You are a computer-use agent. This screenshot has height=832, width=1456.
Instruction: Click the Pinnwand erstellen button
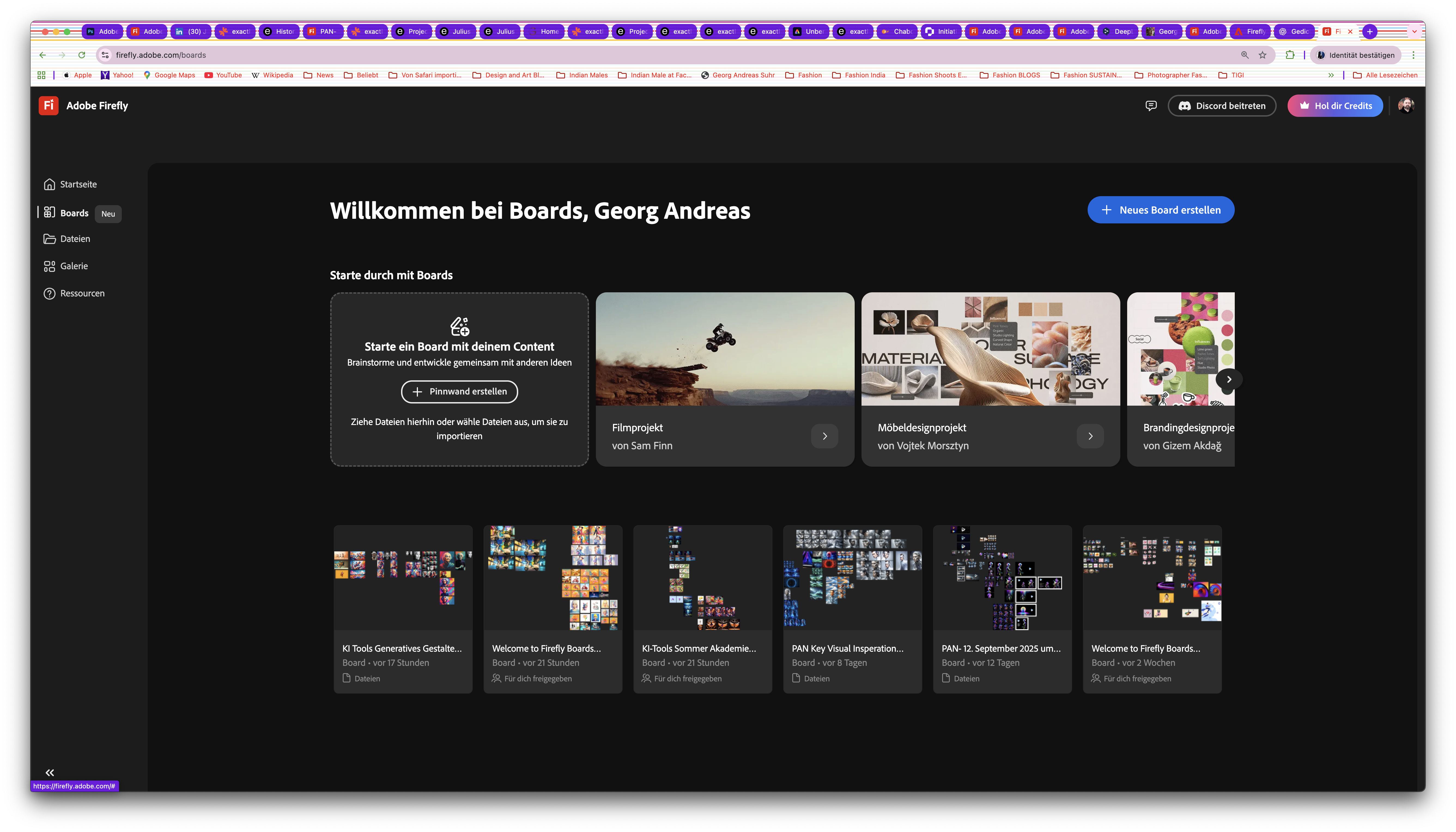coord(459,391)
